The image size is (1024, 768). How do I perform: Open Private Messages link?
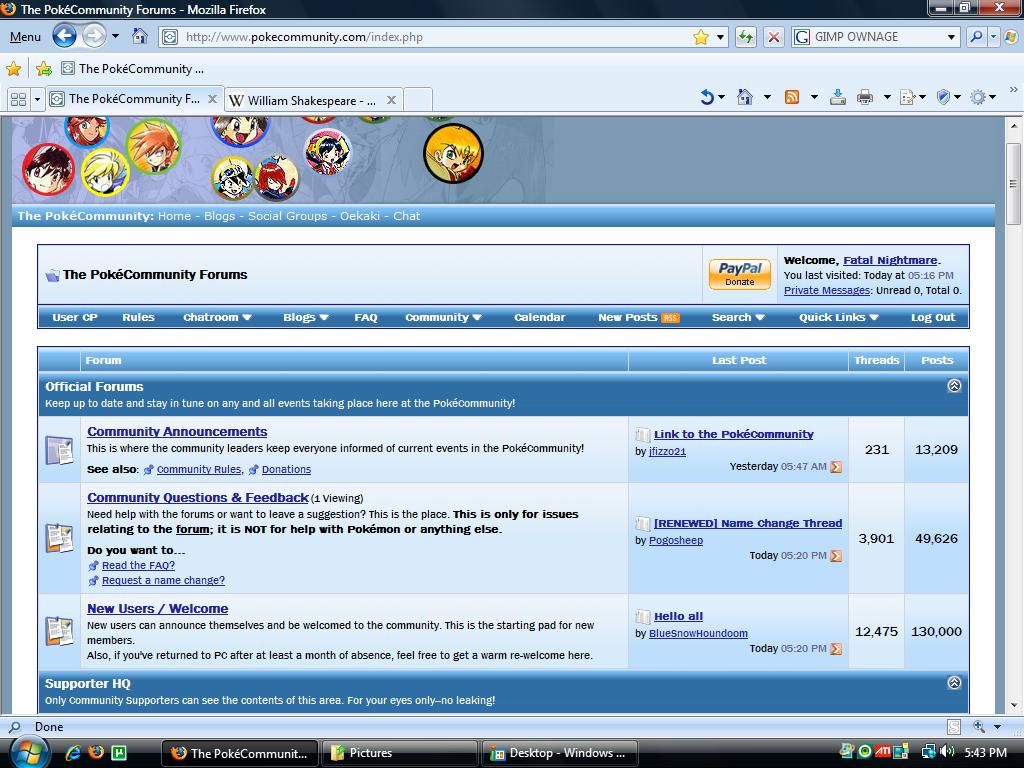pyautogui.click(x=827, y=290)
